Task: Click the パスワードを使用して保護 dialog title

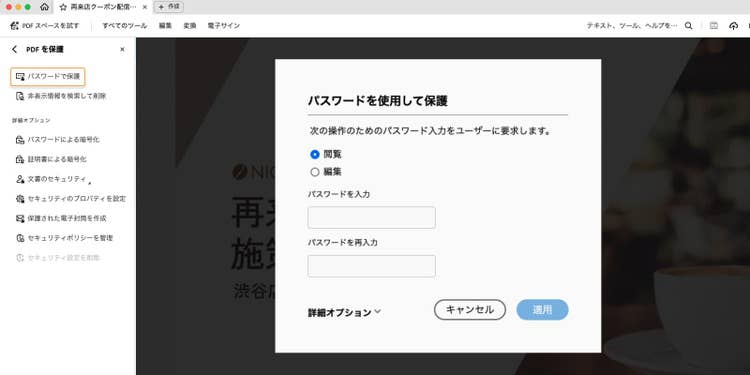Action: coord(377,101)
